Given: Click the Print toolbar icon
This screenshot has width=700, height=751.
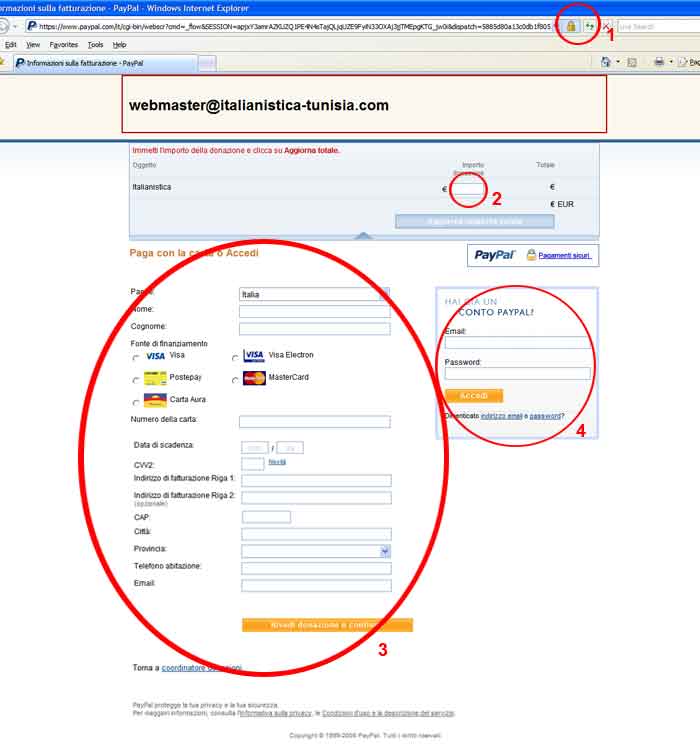Looking at the screenshot, I should coord(659,62).
